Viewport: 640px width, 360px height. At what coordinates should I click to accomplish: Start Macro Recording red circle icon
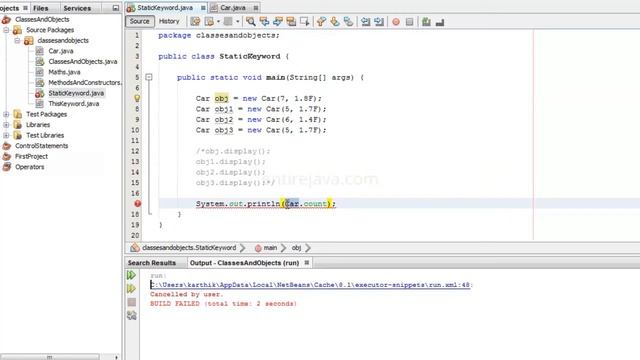(396, 22)
